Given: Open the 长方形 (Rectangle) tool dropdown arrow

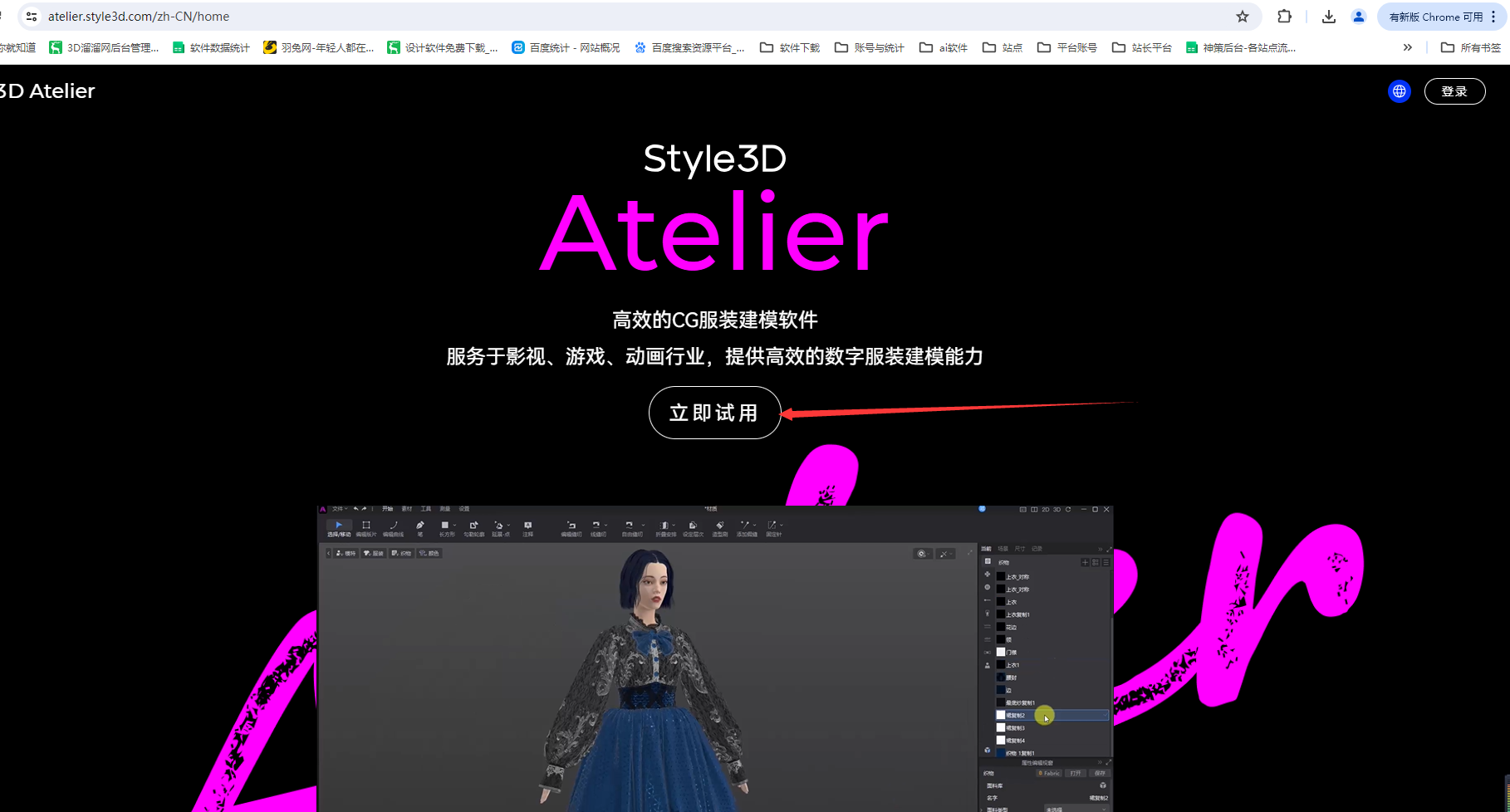Looking at the screenshot, I should pos(453,525).
